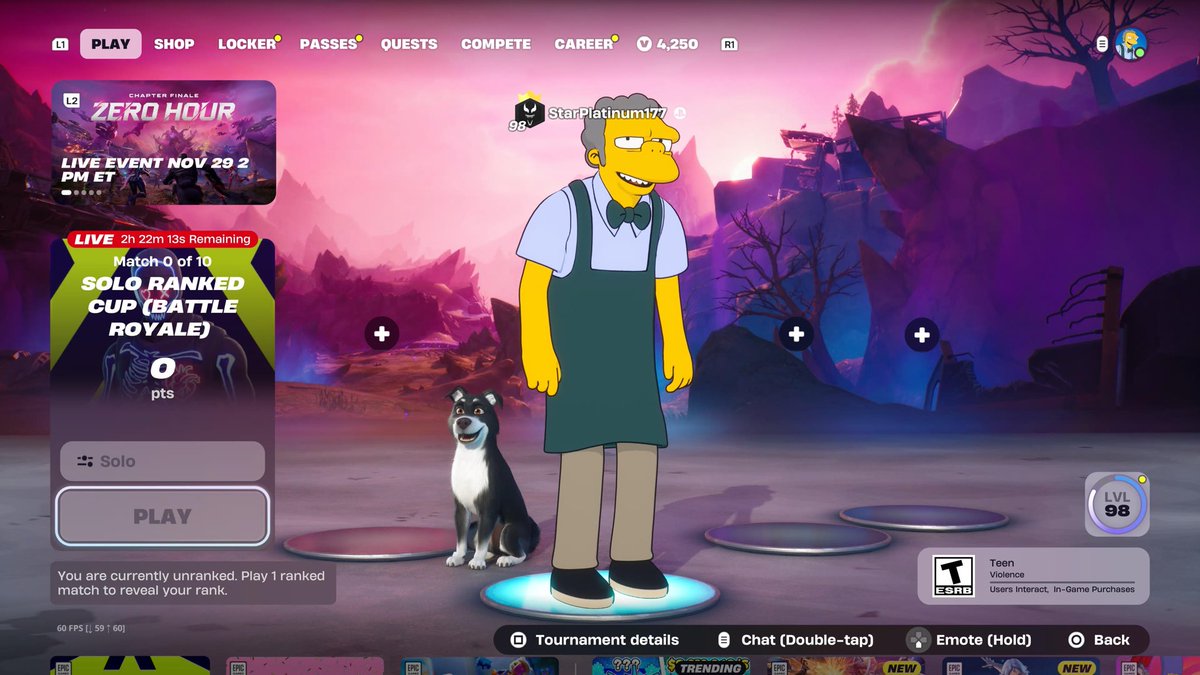Click the Emote d-pad icon
This screenshot has width=1200, height=675.
pyautogui.click(x=917, y=640)
